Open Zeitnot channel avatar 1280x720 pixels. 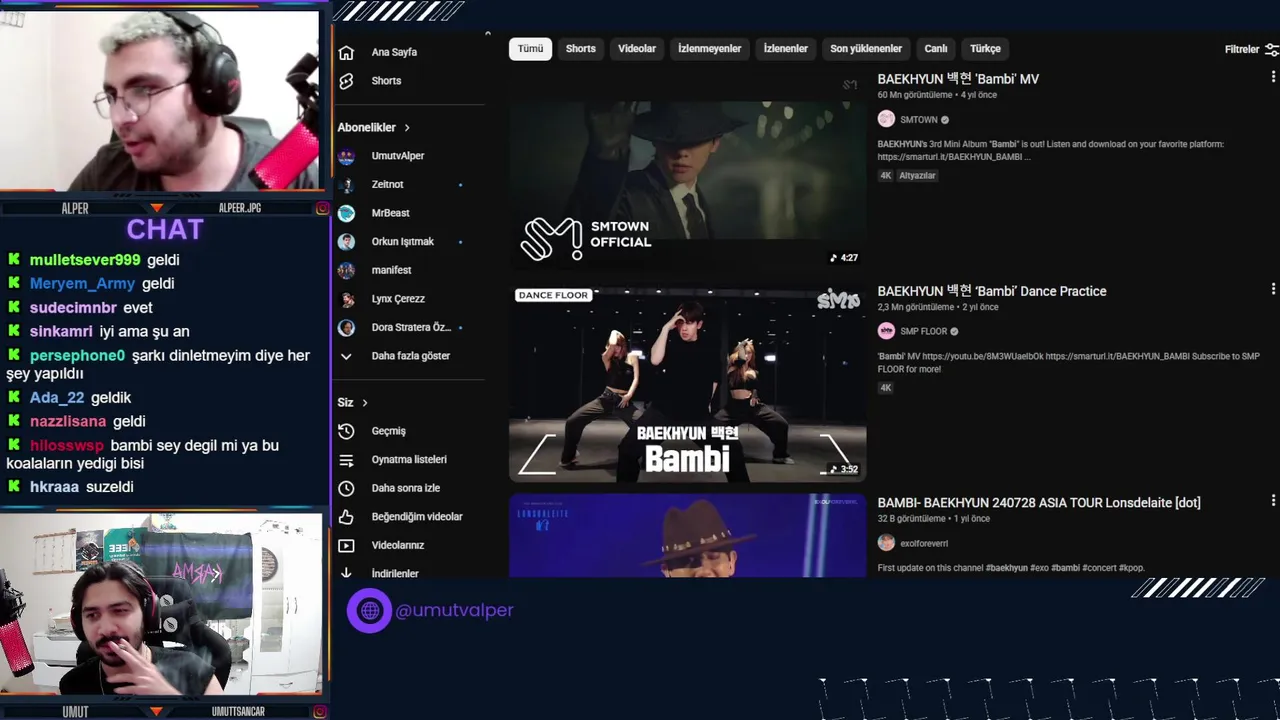click(346, 185)
